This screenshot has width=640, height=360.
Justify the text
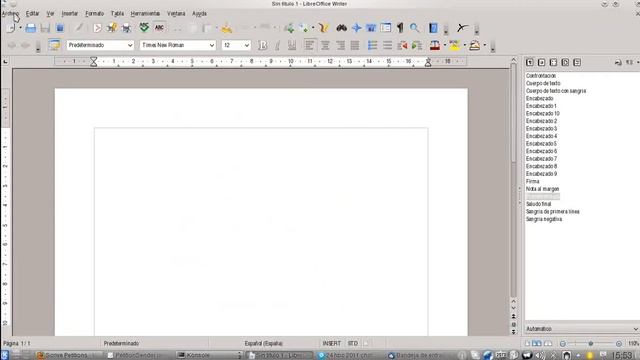[x=355, y=45]
